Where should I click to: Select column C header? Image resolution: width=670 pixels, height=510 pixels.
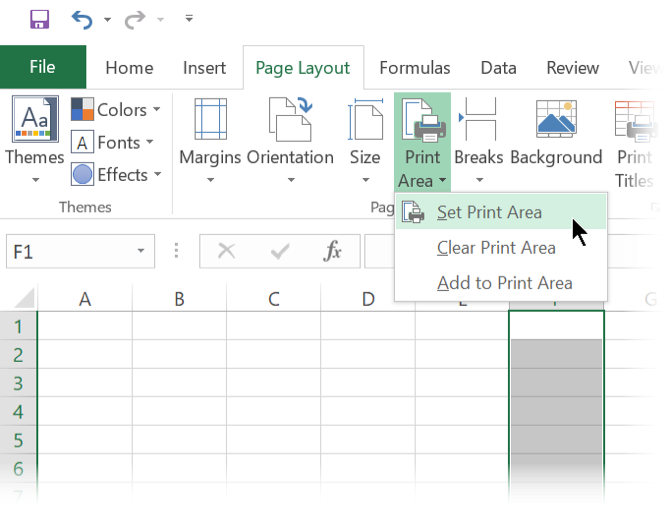(x=274, y=299)
